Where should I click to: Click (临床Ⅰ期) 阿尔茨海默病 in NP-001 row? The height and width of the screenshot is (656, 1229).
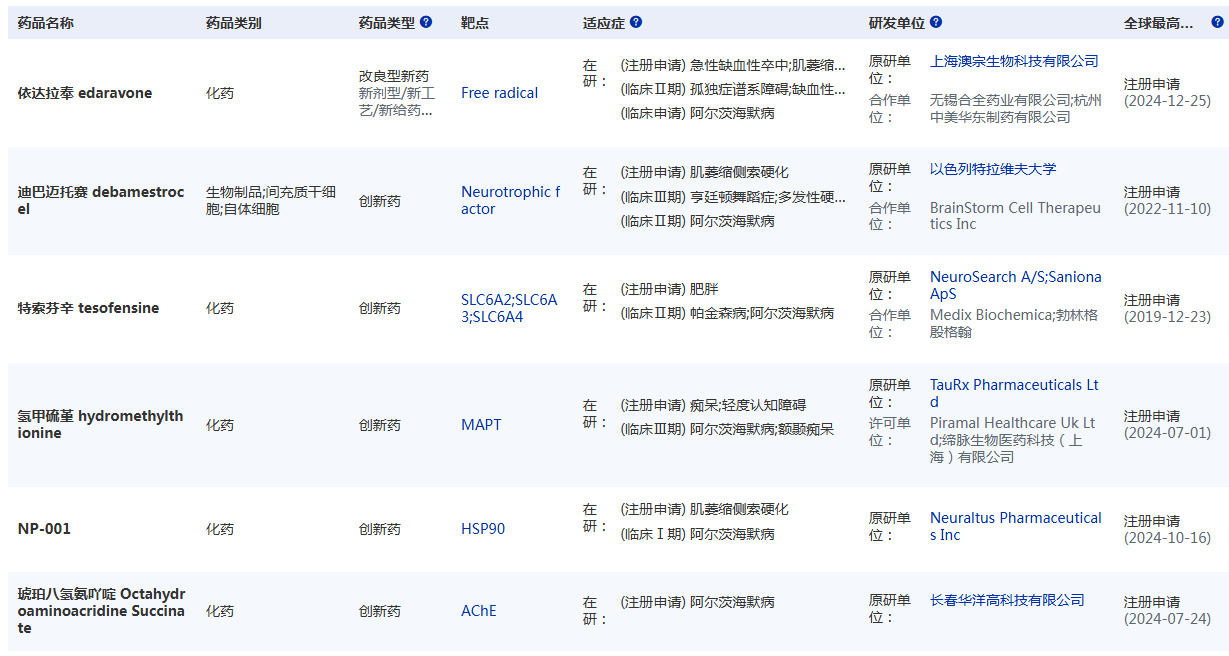tap(697, 534)
